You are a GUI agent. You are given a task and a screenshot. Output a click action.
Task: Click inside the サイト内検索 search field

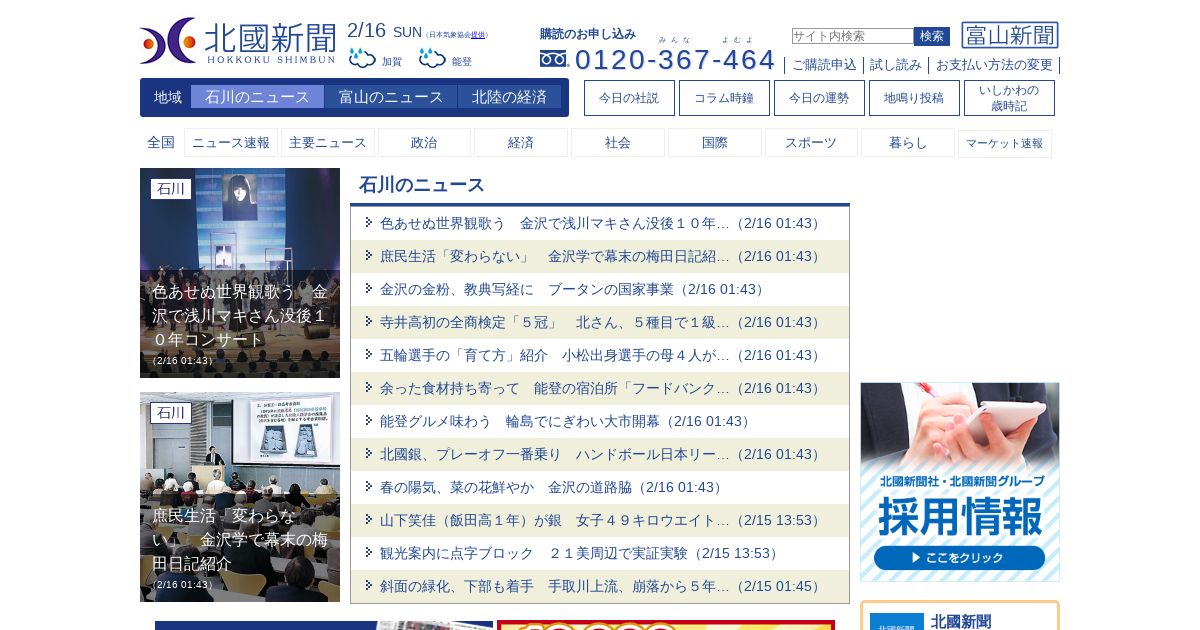click(x=852, y=36)
